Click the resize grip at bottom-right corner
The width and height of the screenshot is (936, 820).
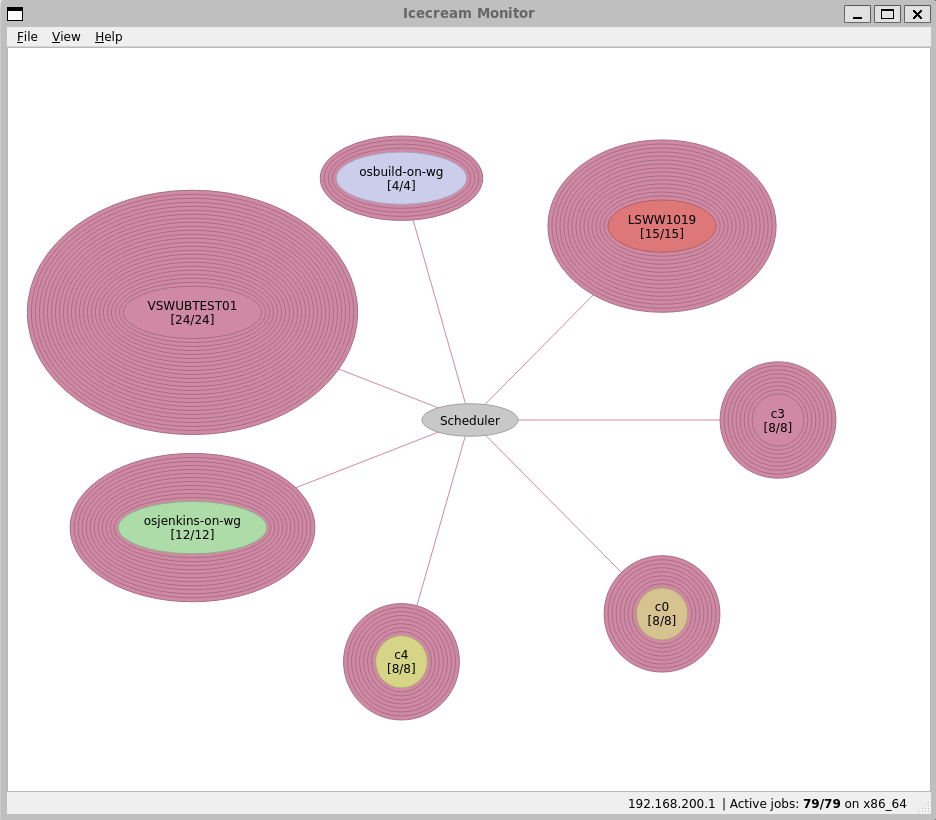click(924, 807)
